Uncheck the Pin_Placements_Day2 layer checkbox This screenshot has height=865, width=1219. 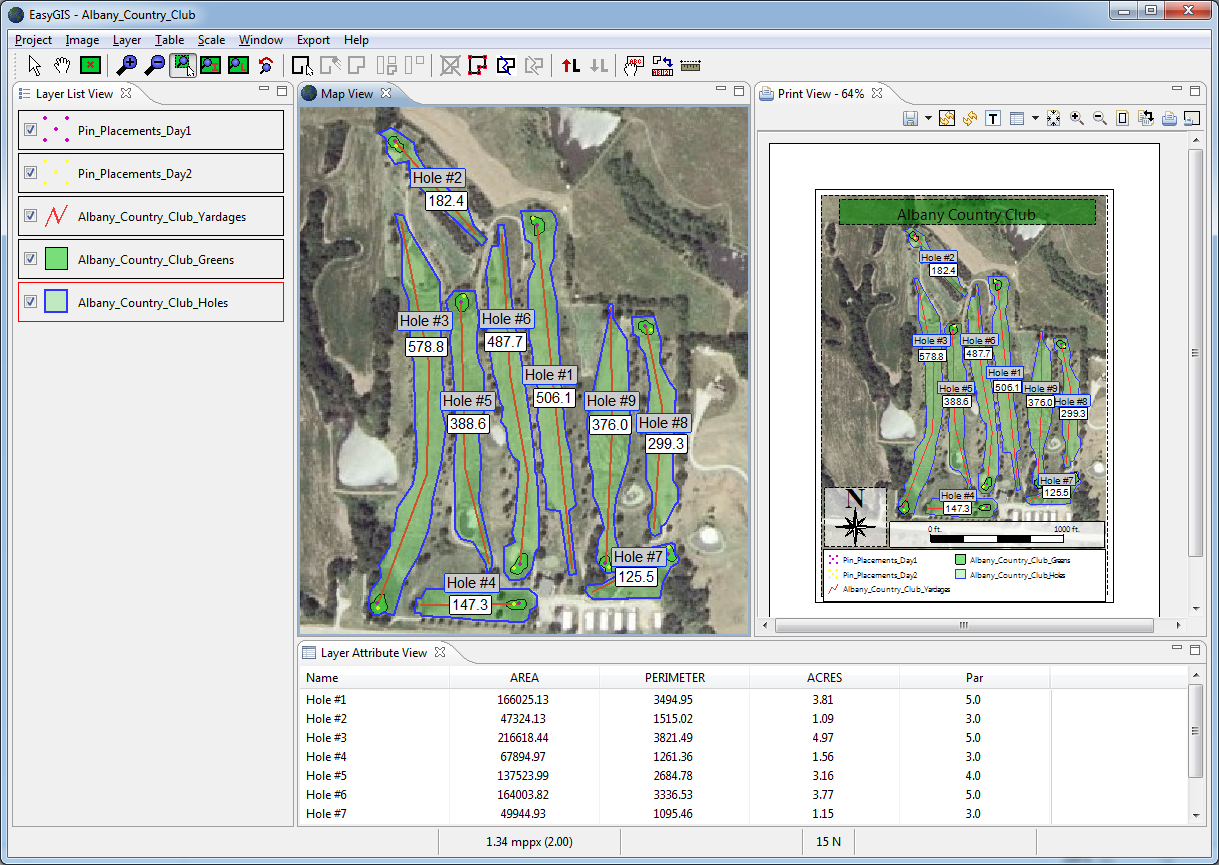pos(31,173)
